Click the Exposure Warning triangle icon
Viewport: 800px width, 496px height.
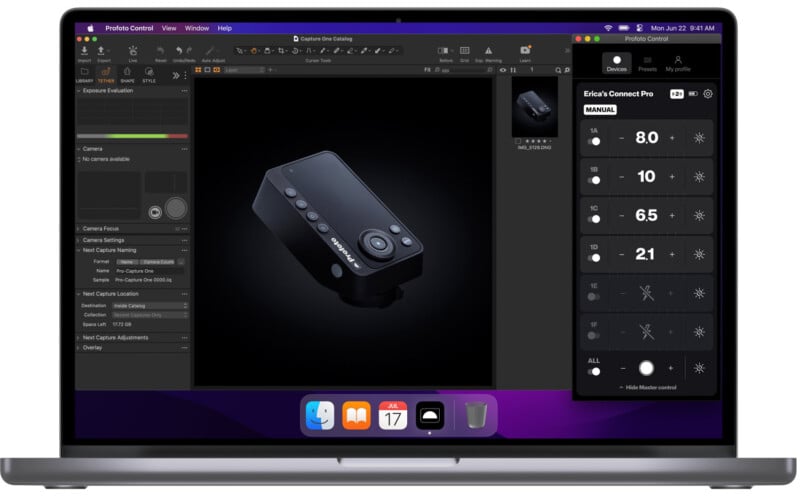pos(488,51)
